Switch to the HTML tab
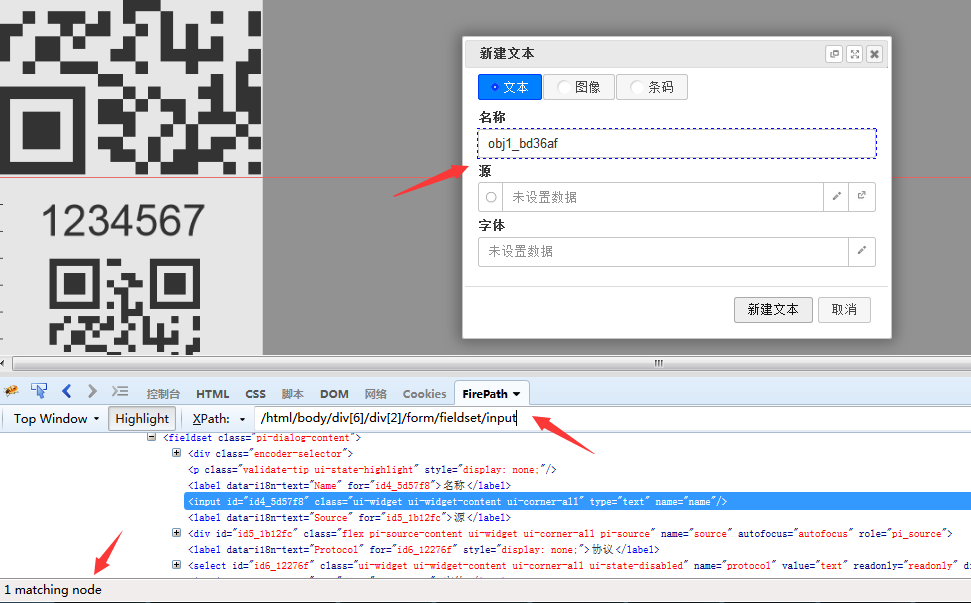The height and width of the screenshot is (603, 971). 212,394
